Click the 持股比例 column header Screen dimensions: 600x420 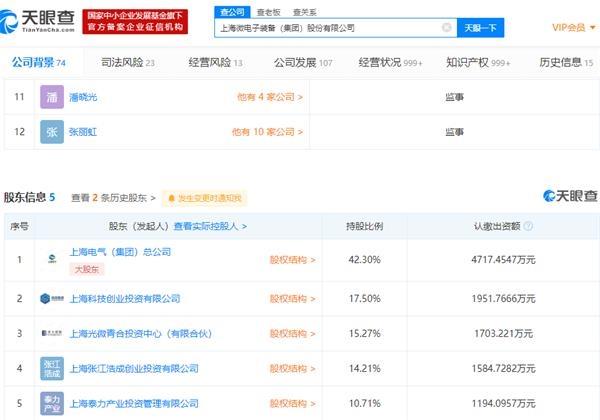pyautogui.click(x=364, y=226)
